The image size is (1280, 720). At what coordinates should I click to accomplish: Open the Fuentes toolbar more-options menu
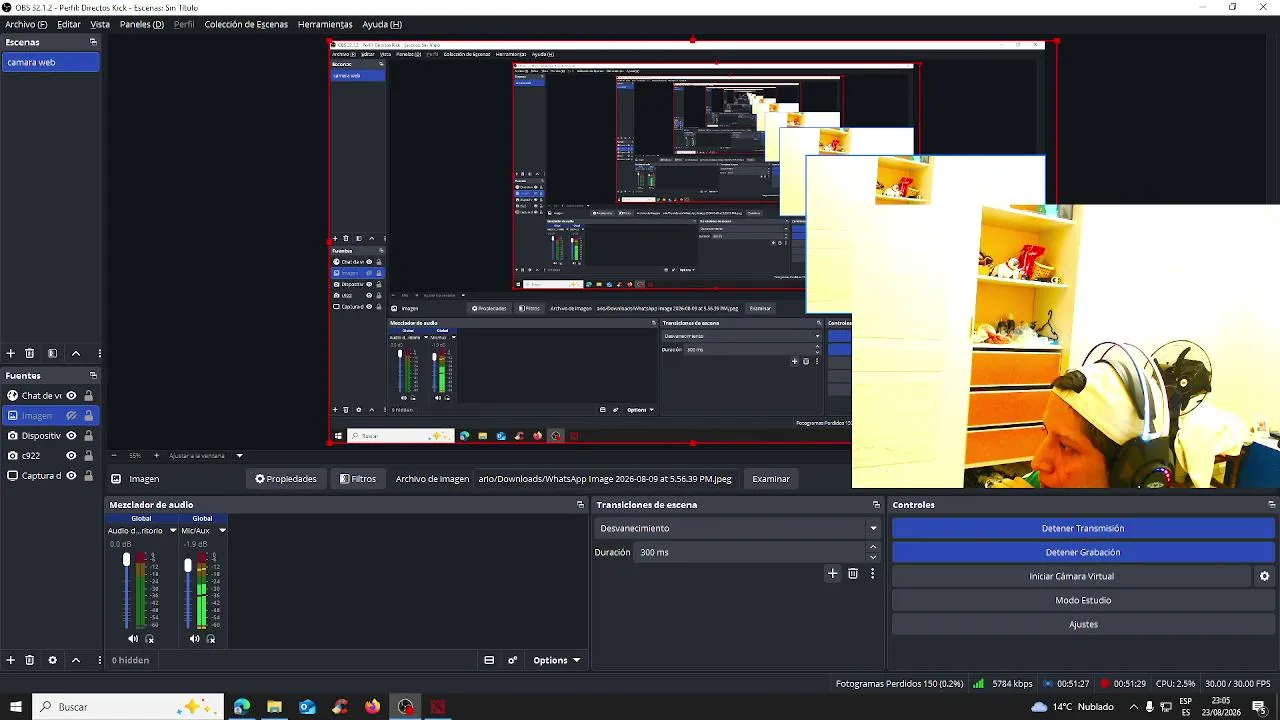pyautogui.click(x=99, y=660)
